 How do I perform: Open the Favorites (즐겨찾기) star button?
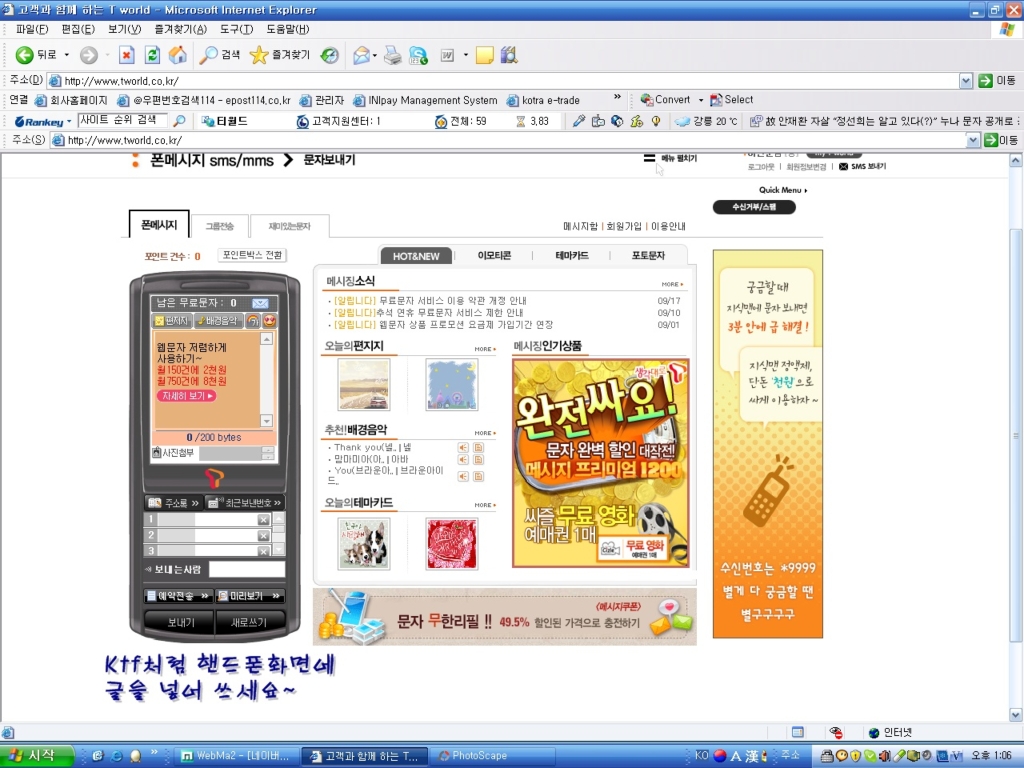[280, 56]
